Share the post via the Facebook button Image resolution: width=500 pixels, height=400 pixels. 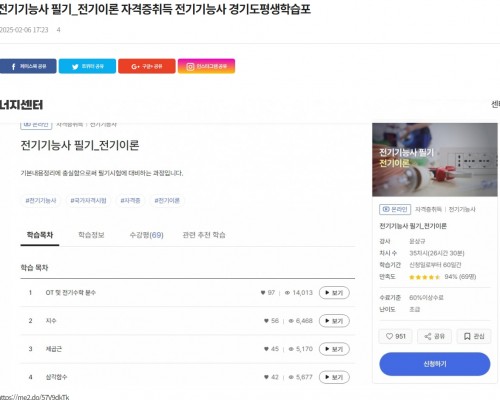coord(28,66)
